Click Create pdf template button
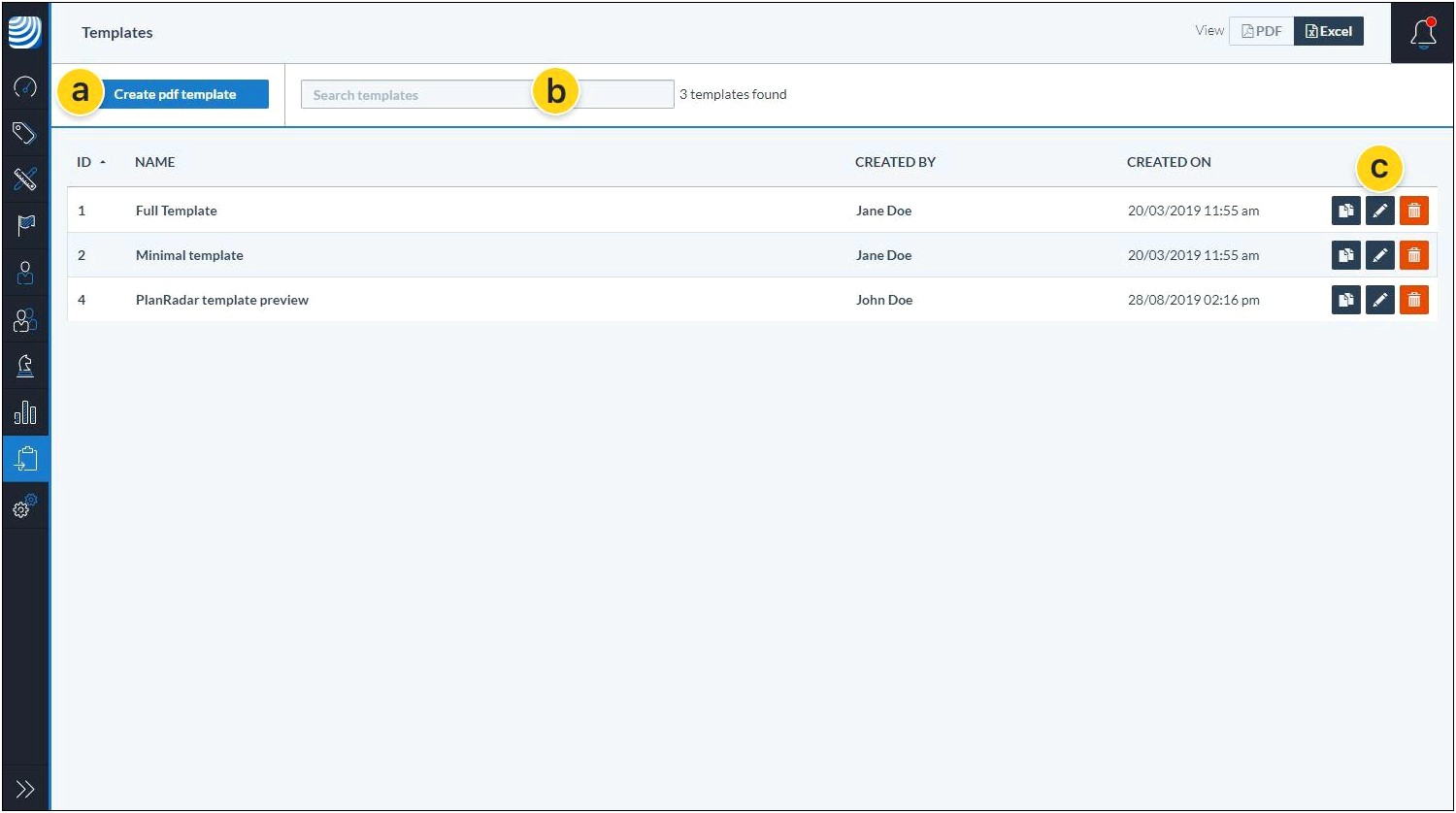This screenshot has width=1456, height=813. (175, 94)
